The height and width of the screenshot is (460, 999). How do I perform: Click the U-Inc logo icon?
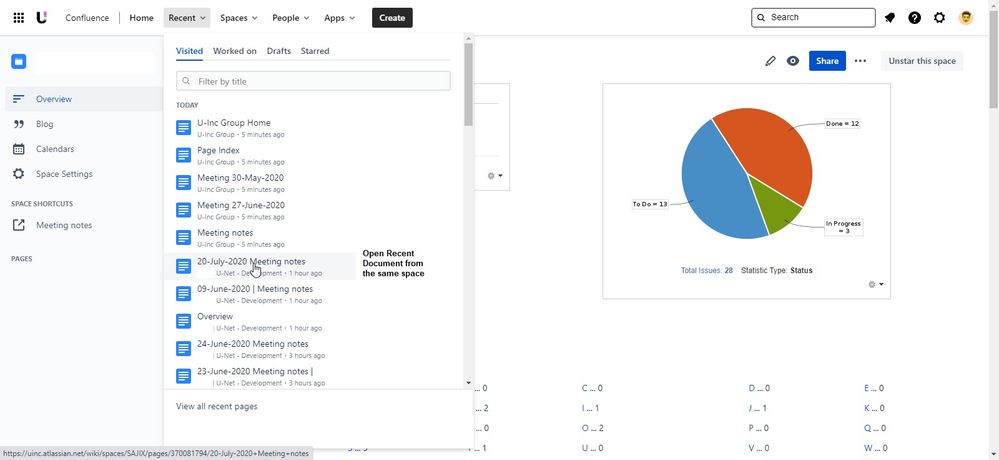(x=41, y=18)
